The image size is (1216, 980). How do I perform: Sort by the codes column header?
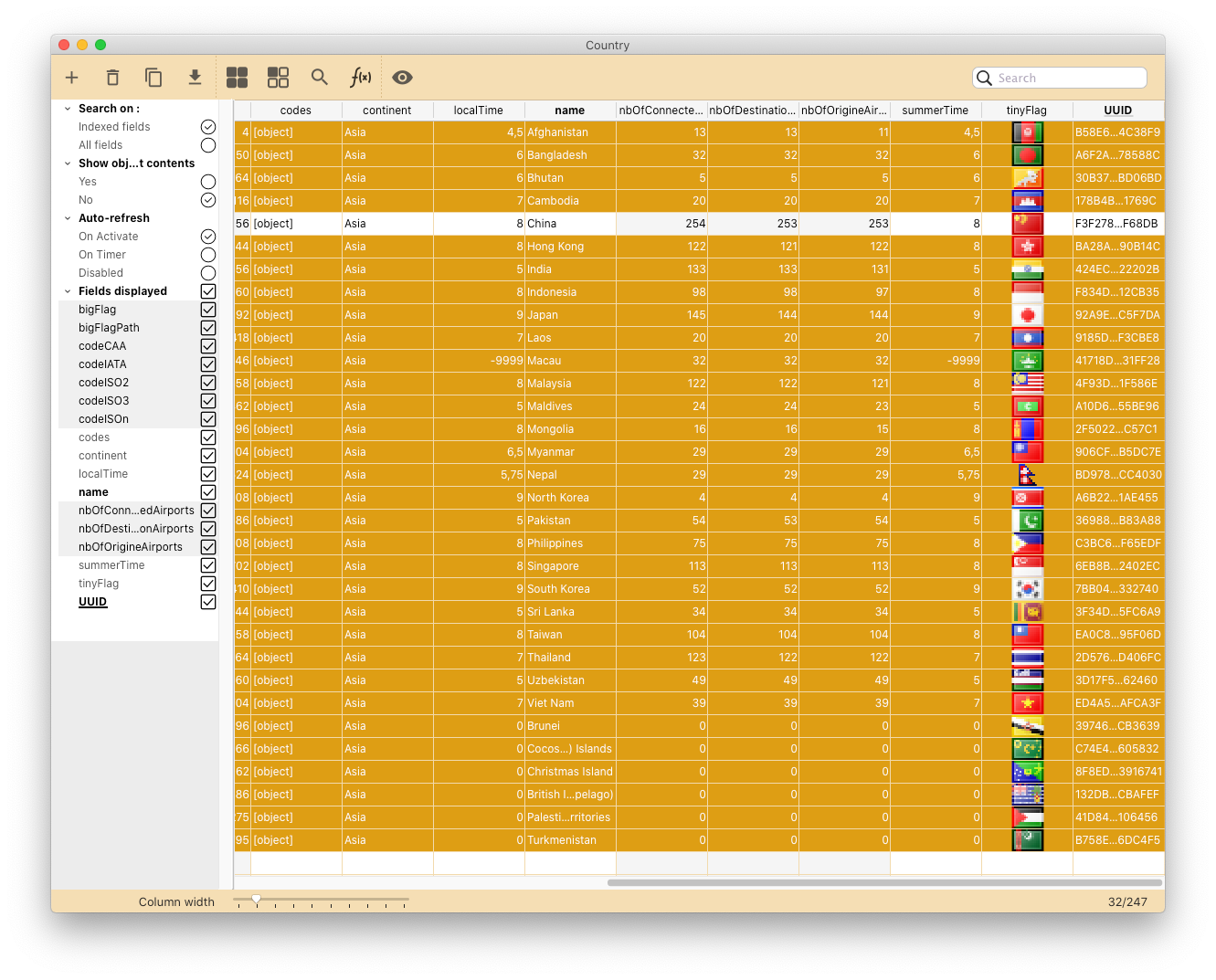coord(296,111)
